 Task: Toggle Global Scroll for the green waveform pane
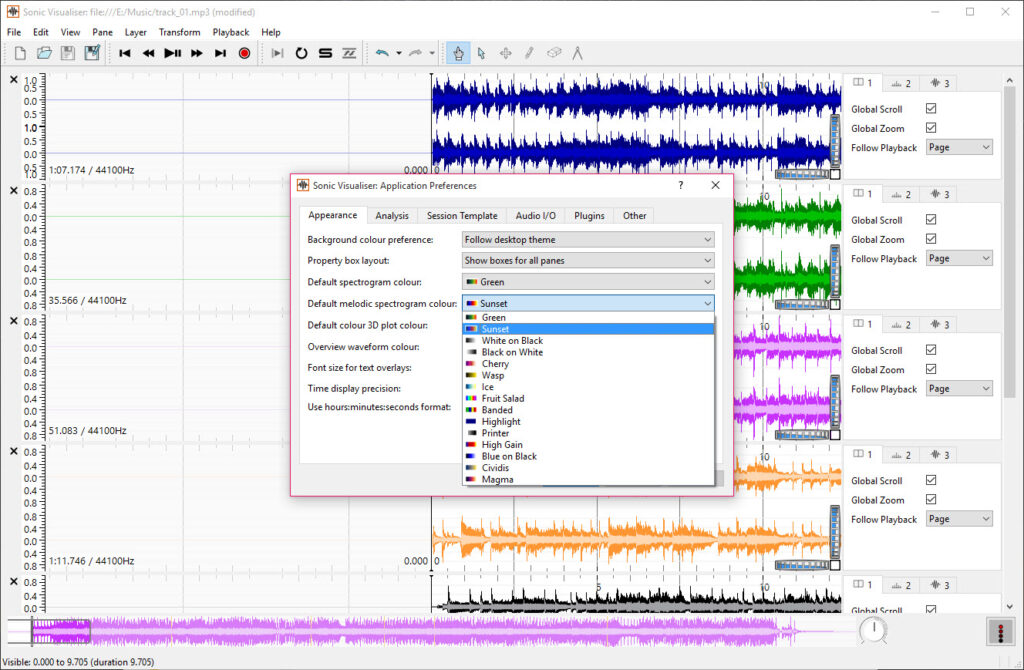931,219
